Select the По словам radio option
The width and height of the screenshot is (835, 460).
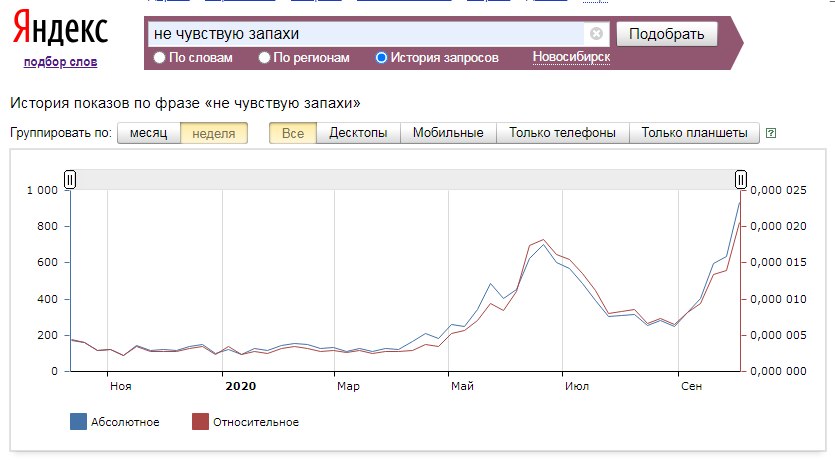click(159, 58)
